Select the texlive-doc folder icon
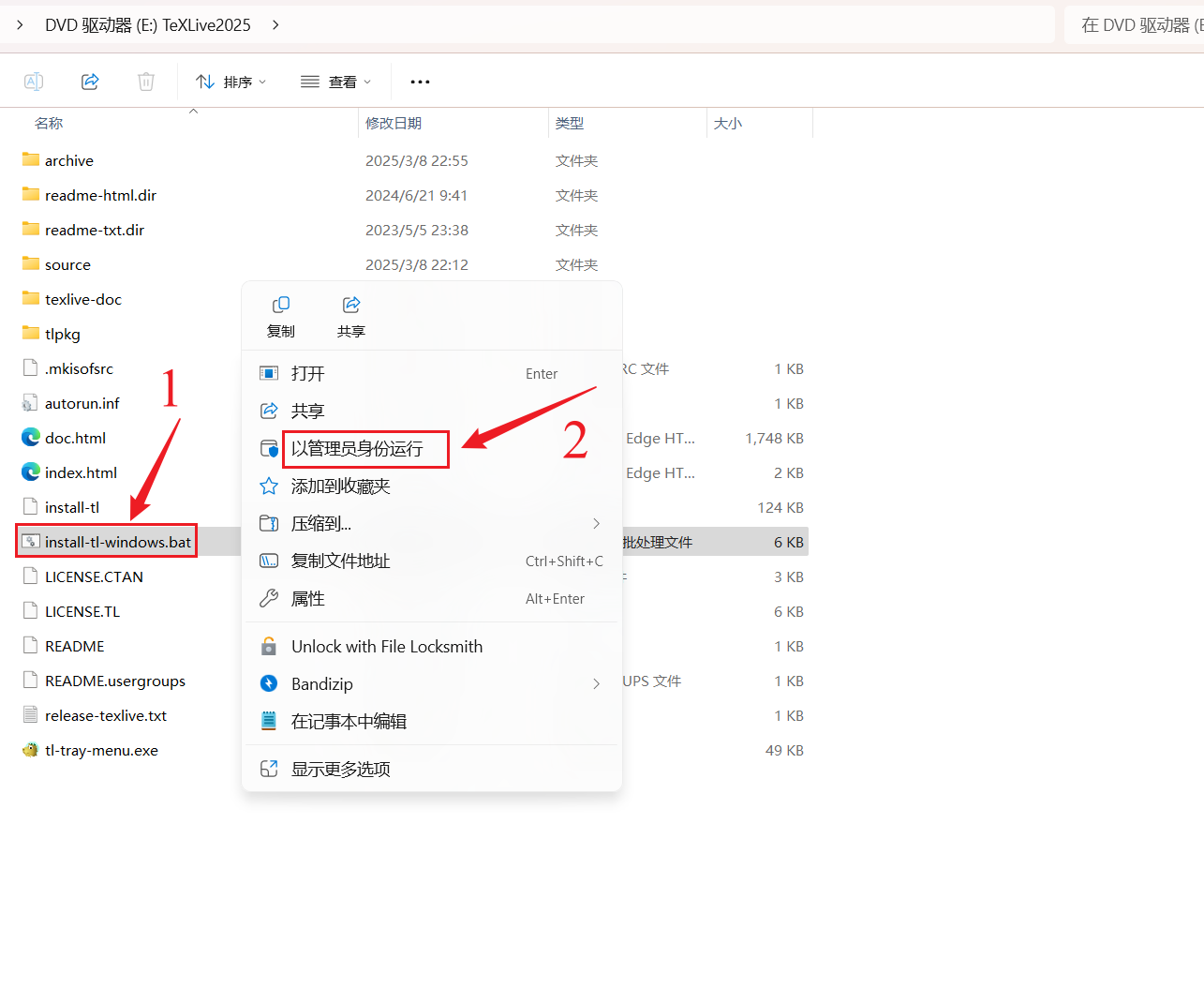 coord(31,298)
